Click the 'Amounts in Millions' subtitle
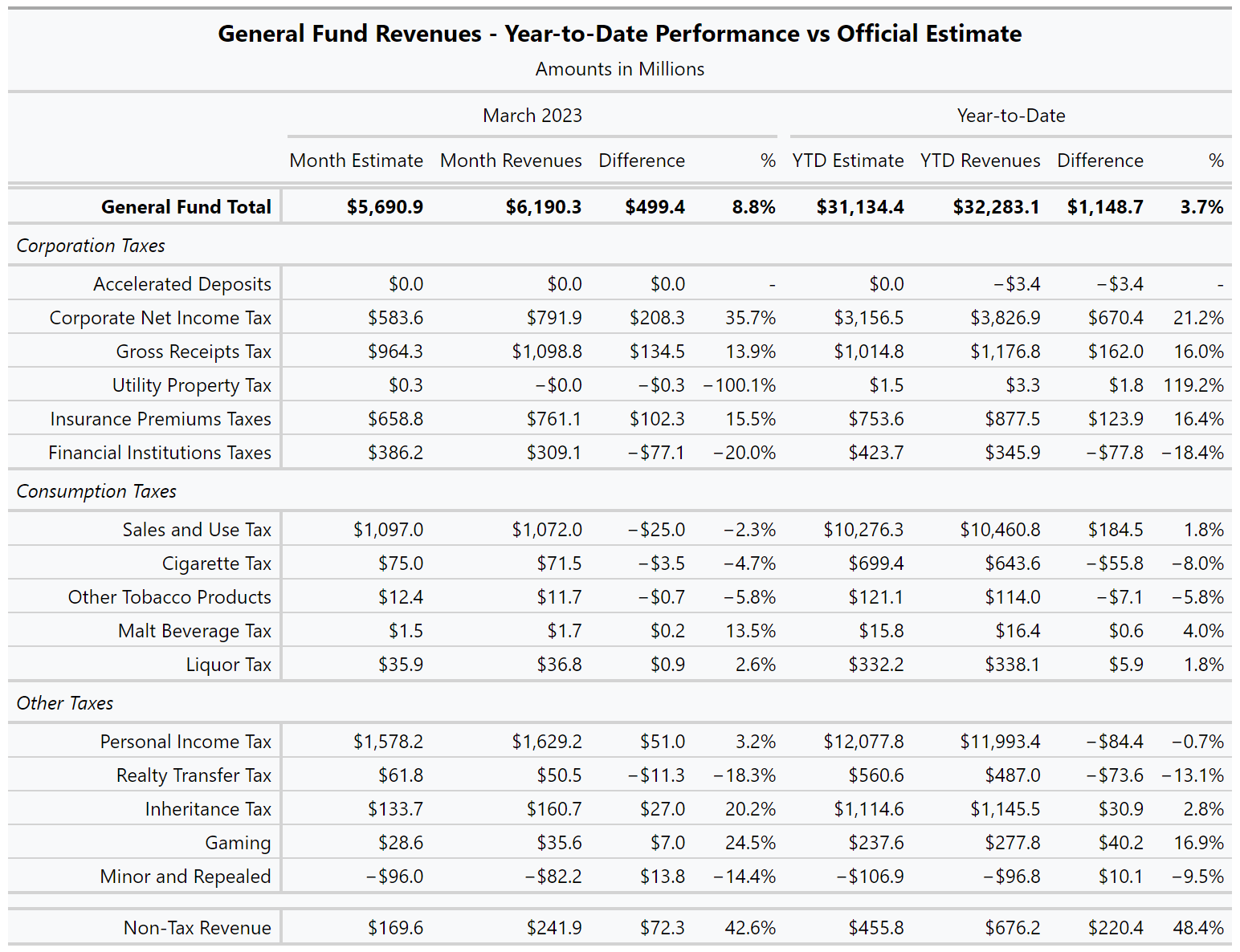Image resolution: width=1240 pixels, height=952 pixels. pos(619,69)
